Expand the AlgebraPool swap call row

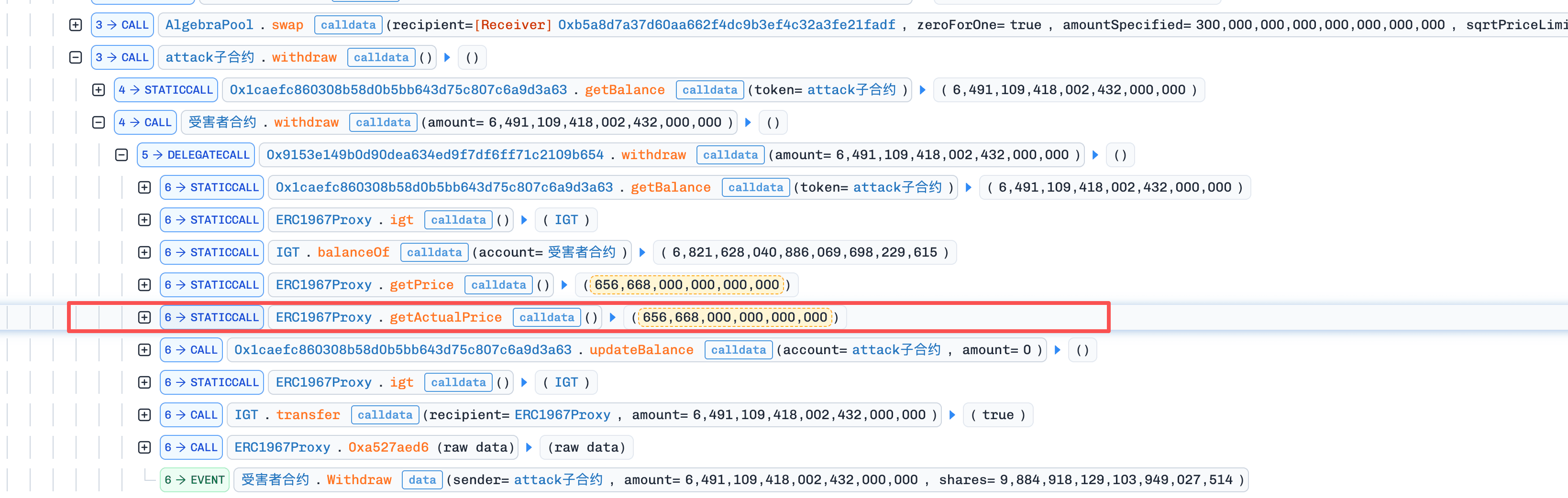[76, 25]
